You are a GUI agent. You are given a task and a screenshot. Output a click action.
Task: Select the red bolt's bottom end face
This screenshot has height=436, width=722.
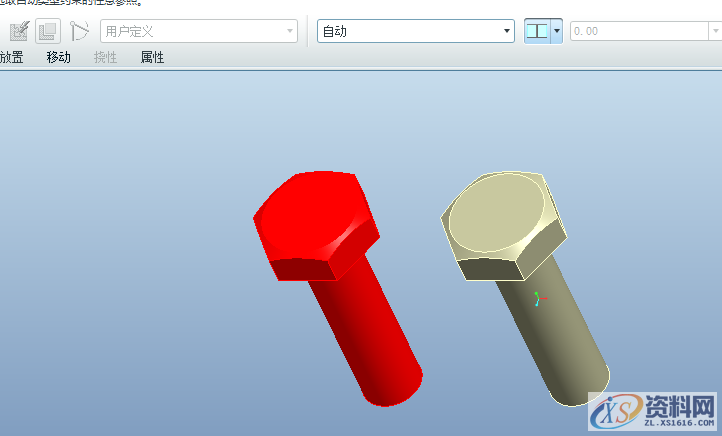click(x=395, y=393)
